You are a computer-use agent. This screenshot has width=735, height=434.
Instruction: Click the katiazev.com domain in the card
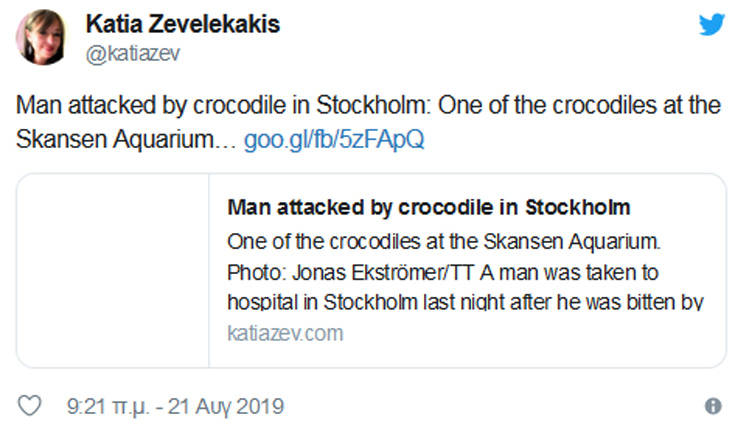(x=285, y=333)
